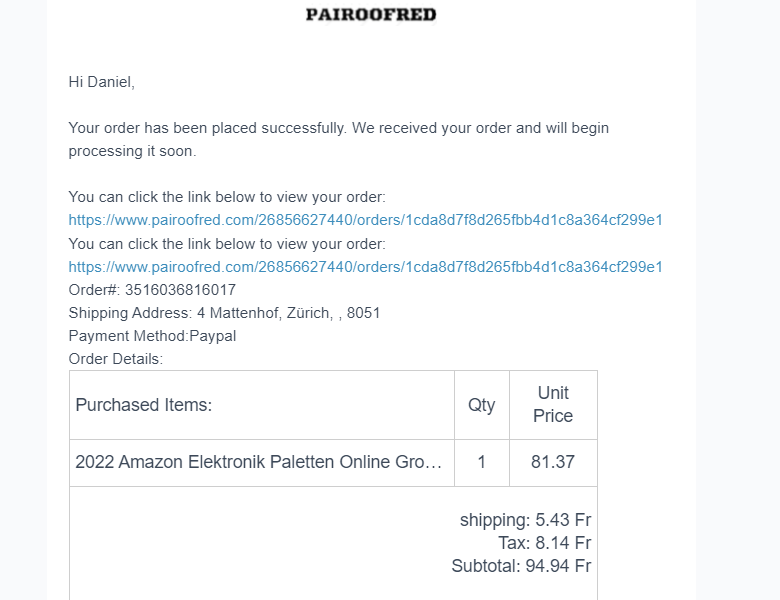Click the Tax 8.14 Fr line

pos(544,543)
